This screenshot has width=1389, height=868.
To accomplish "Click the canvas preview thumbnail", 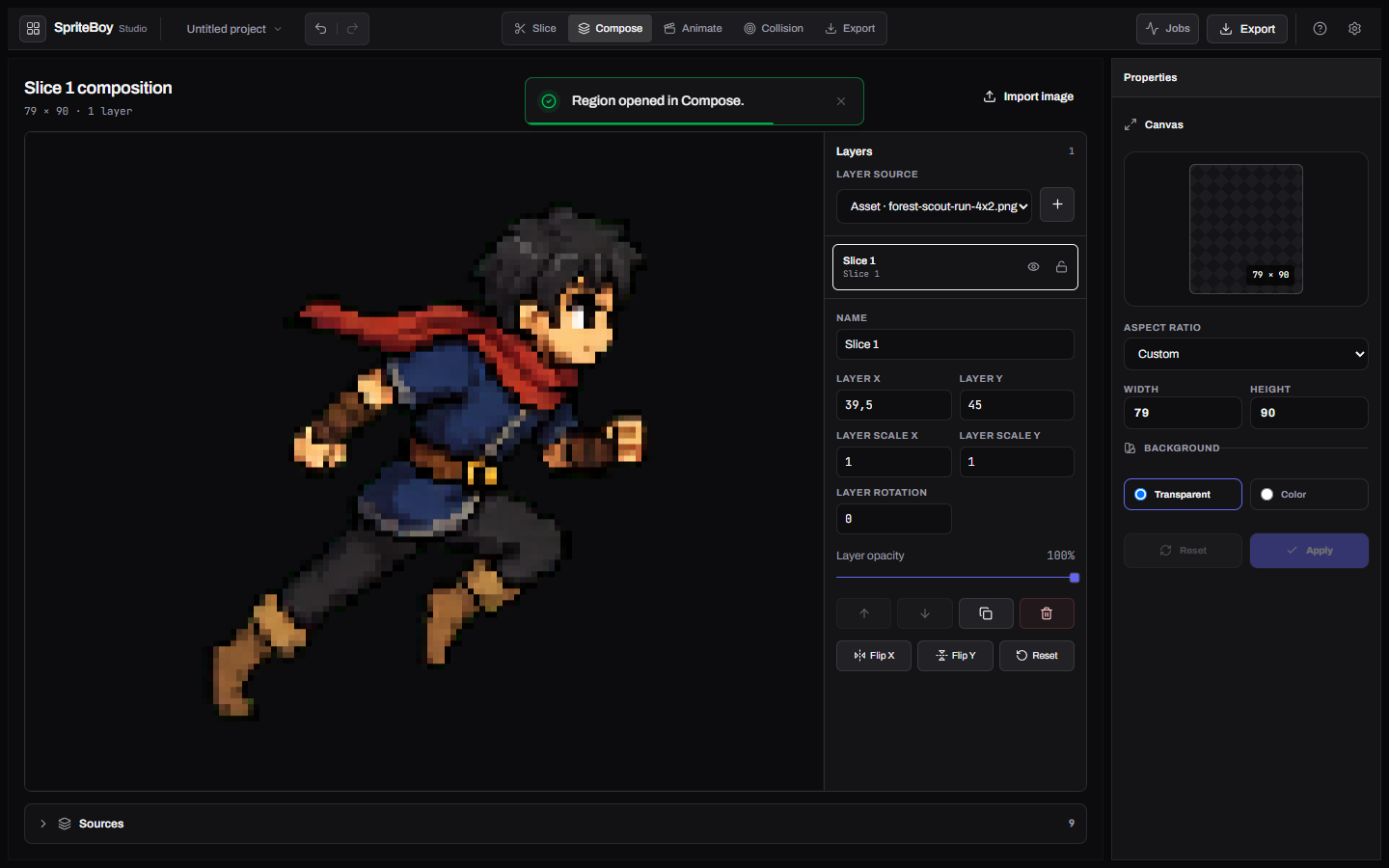I will 1246,229.
